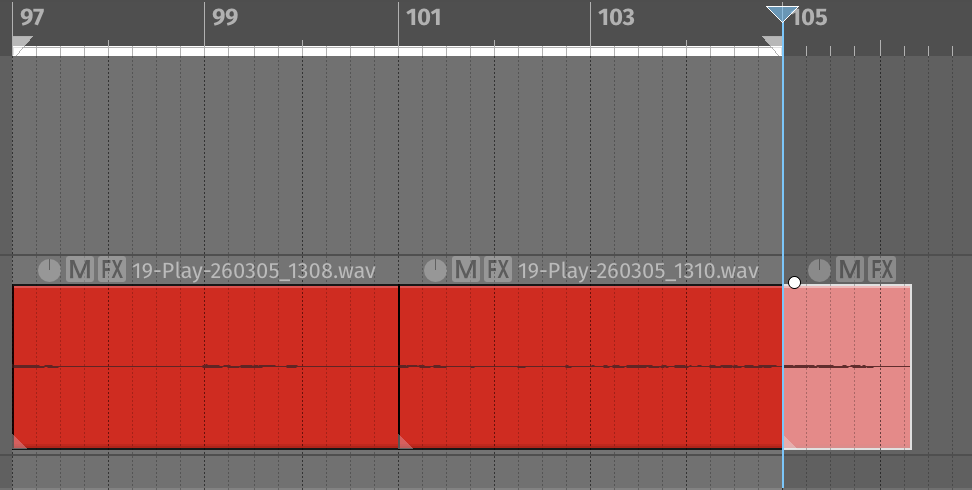Open FX for 19-Play-260305_1310.wav clip
This screenshot has width=972, height=490.
click(x=498, y=270)
